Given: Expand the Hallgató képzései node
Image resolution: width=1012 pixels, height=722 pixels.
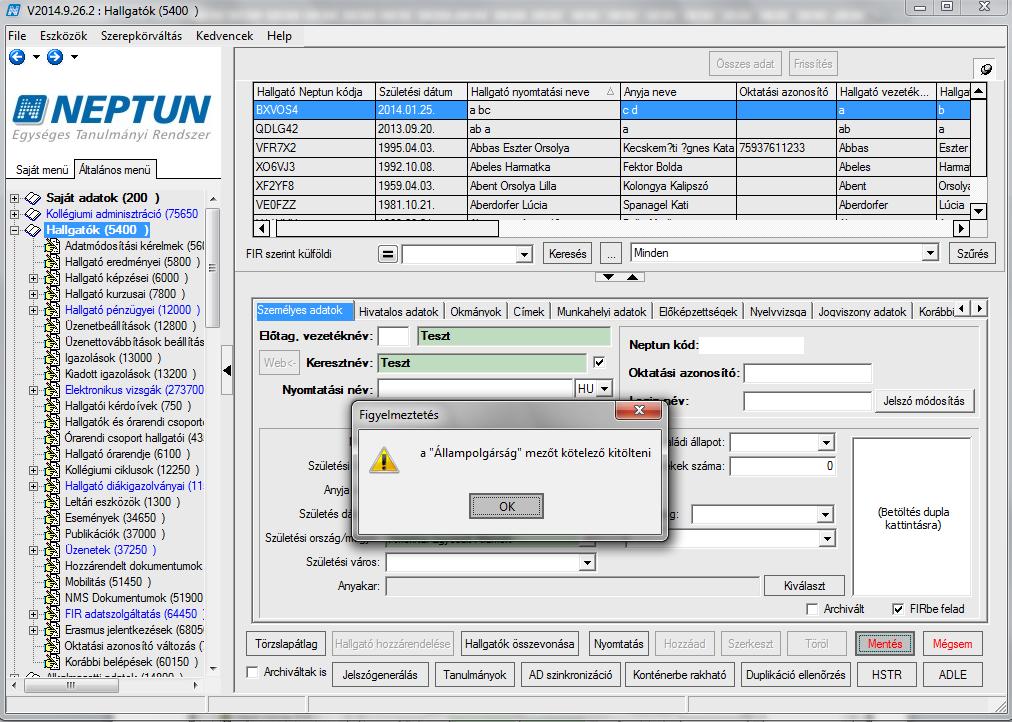Looking at the screenshot, I should (x=34, y=278).
